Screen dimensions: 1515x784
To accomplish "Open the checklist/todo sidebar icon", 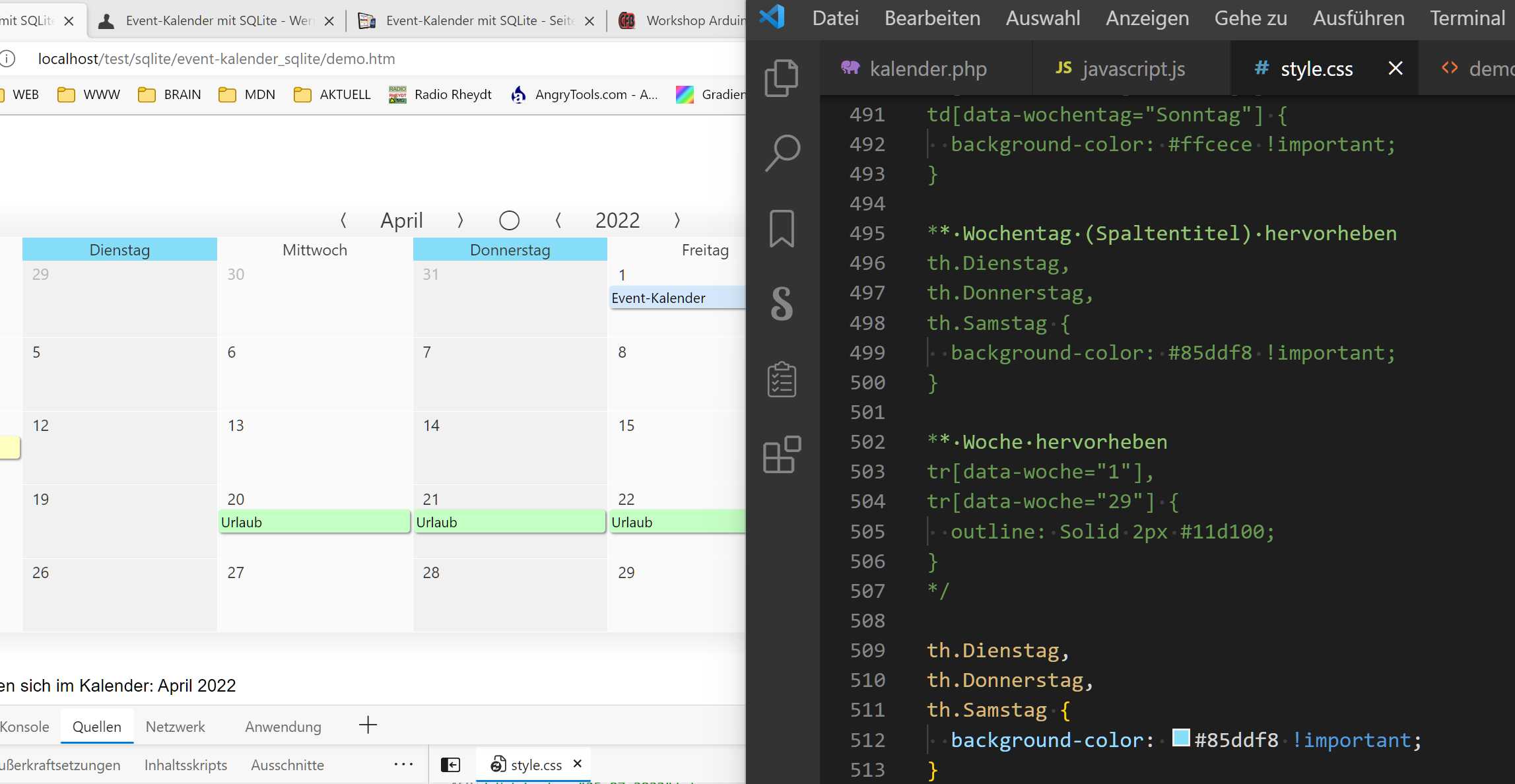I will point(782,379).
